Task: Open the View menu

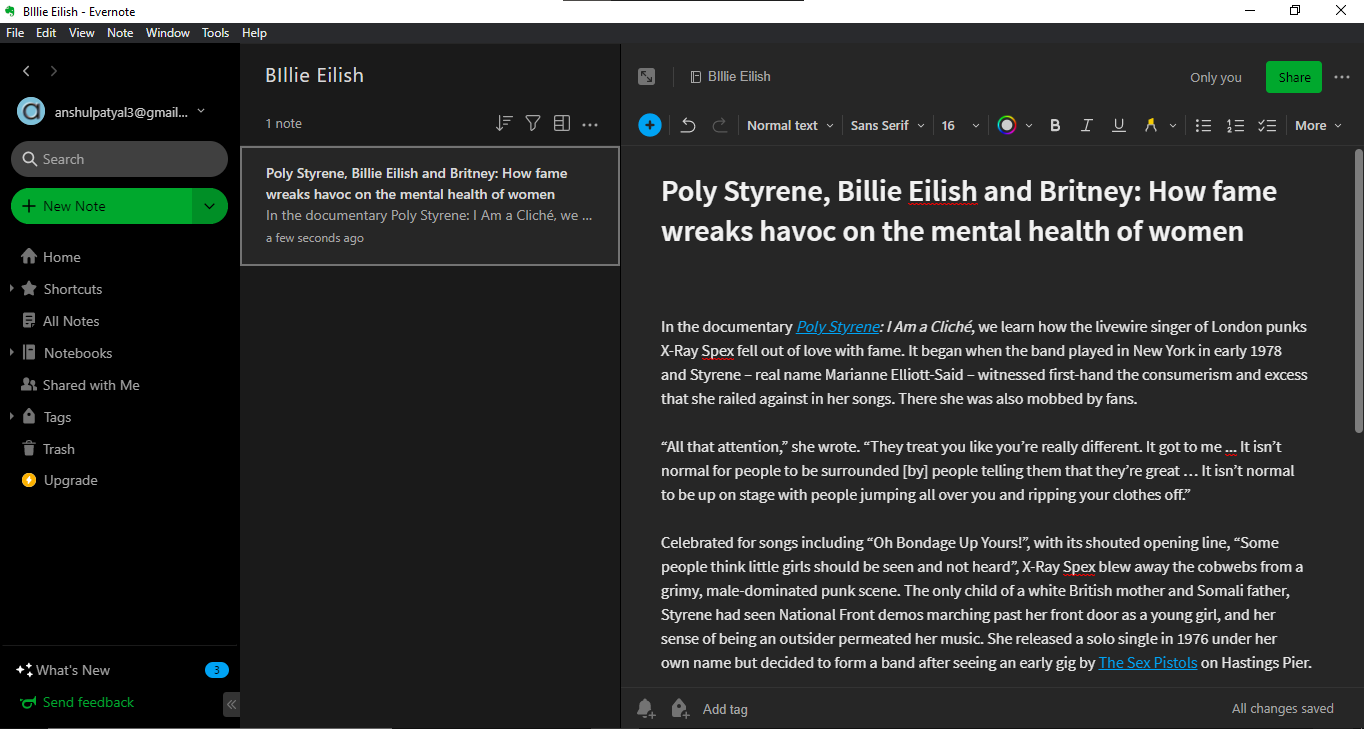Action: (82, 33)
